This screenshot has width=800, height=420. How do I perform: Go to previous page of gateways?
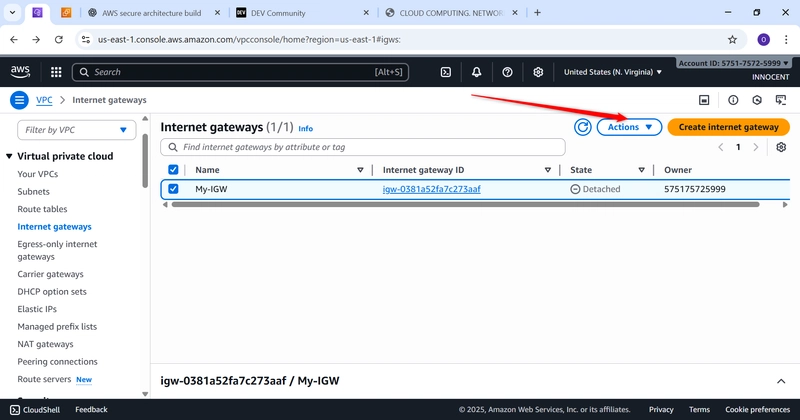(x=721, y=147)
